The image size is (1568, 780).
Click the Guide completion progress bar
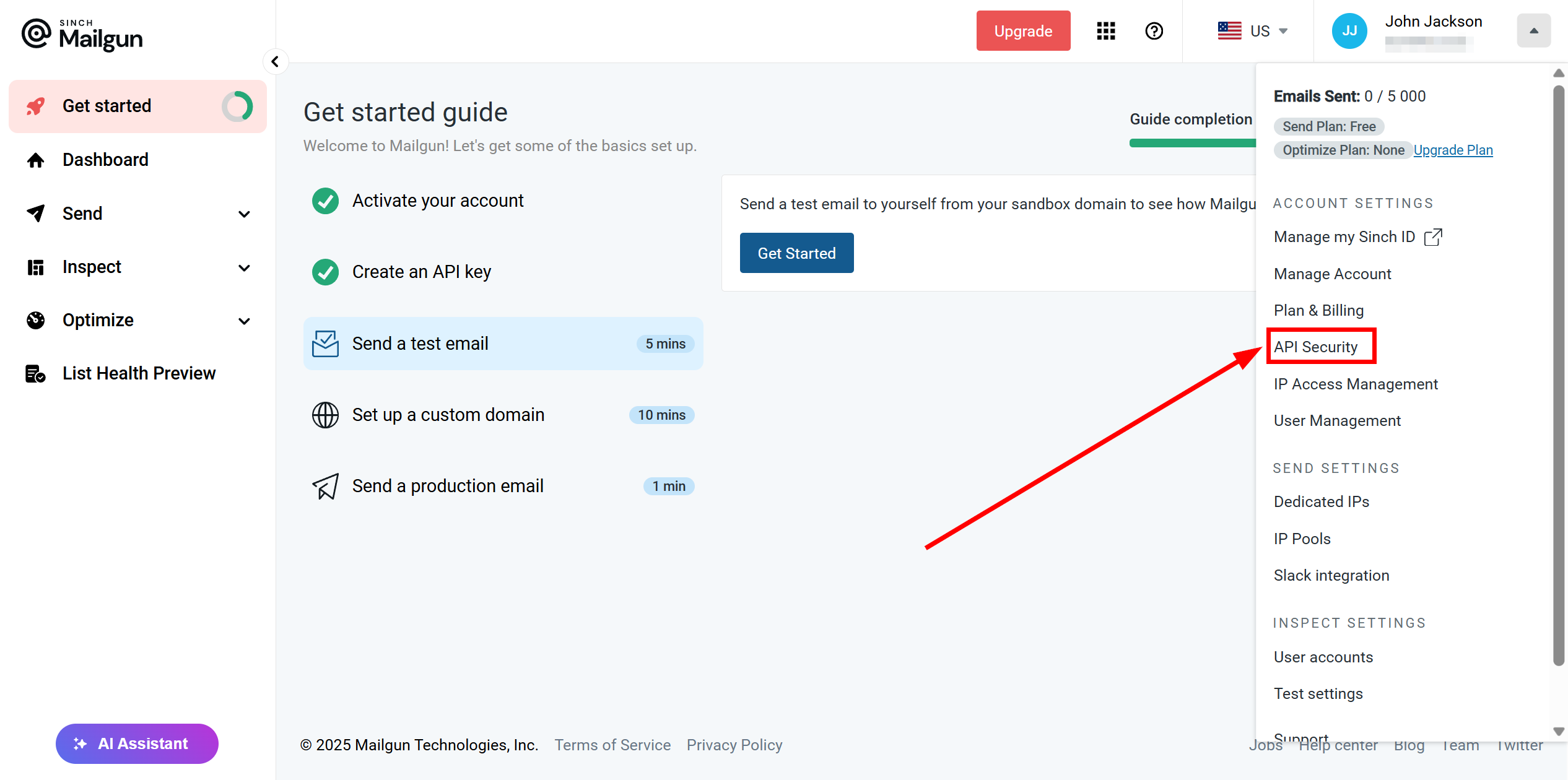click(1193, 143)
